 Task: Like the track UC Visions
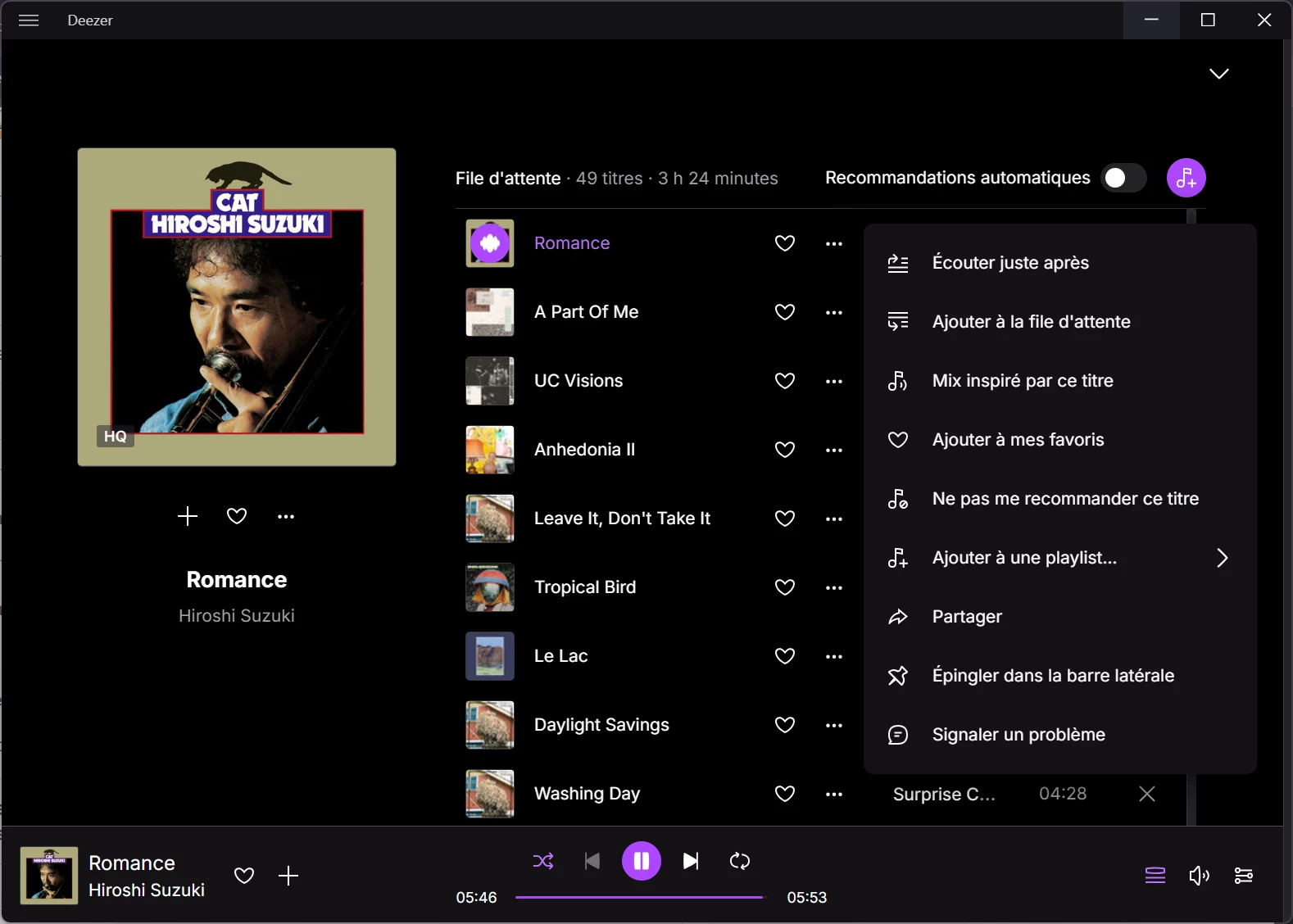click(x=785, y=381)
